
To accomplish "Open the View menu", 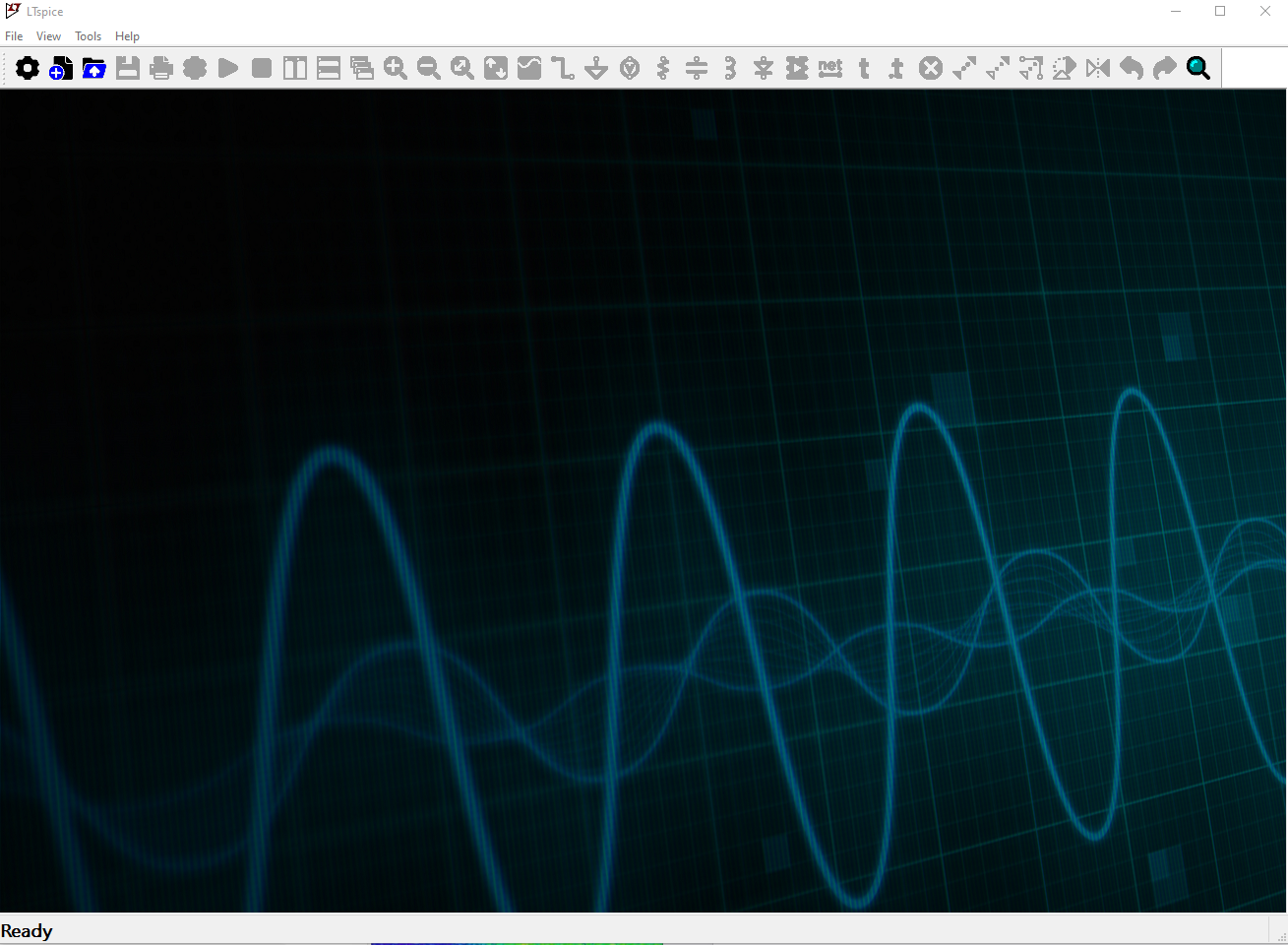I will point(48,36).
